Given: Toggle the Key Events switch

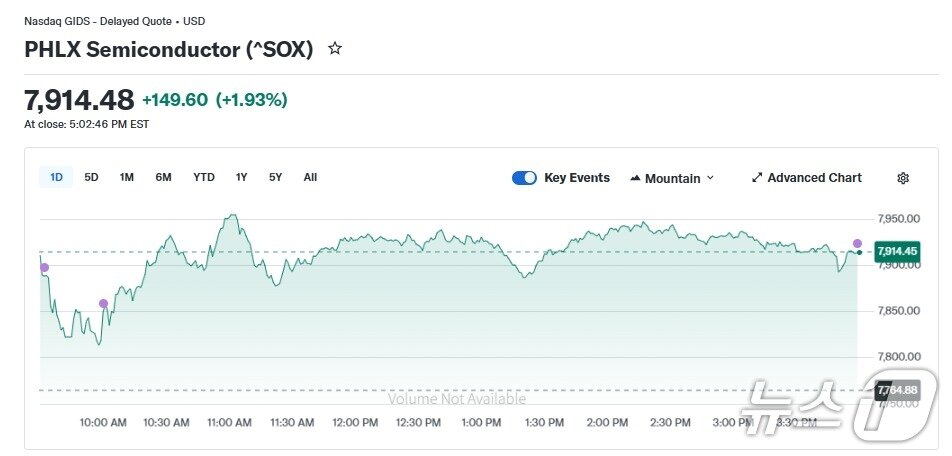Looking at the screenshot, I should [x=524, y=178].
